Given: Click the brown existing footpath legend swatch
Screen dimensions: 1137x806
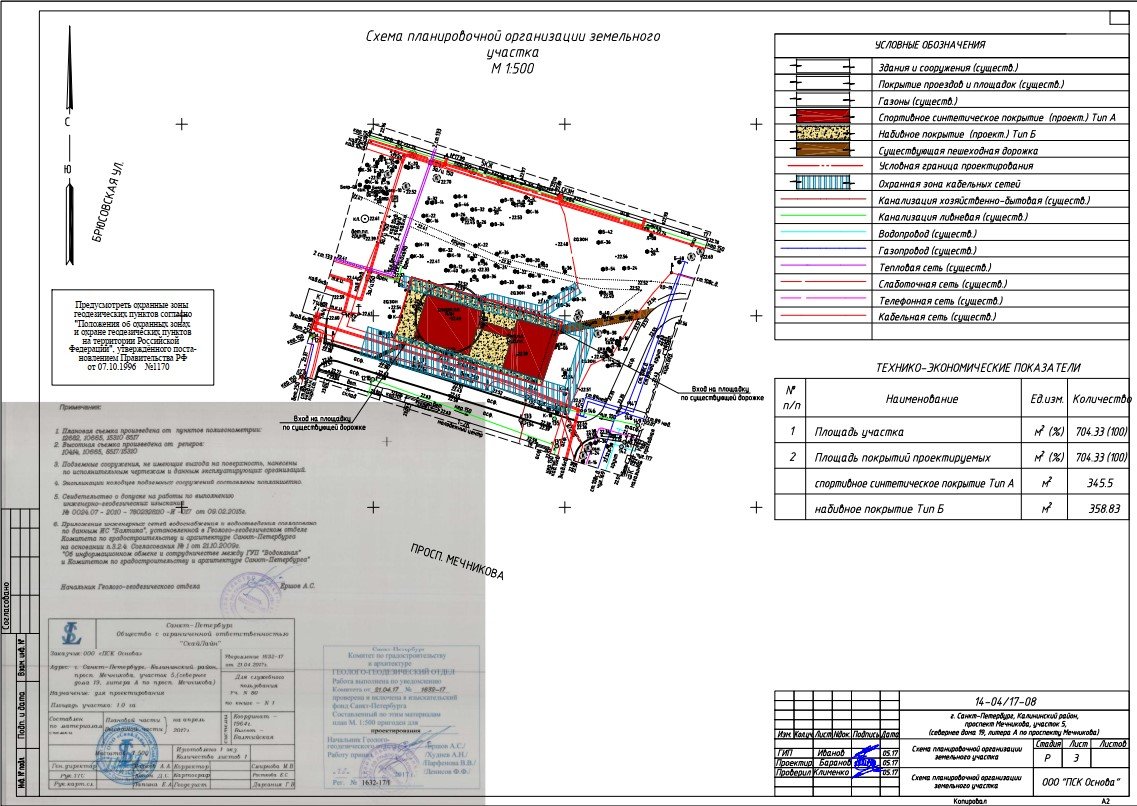Looking at the screenshot, I should point(822,150).
